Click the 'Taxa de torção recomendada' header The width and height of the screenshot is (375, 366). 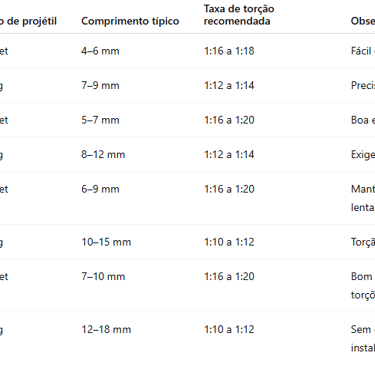pos(239,15)
